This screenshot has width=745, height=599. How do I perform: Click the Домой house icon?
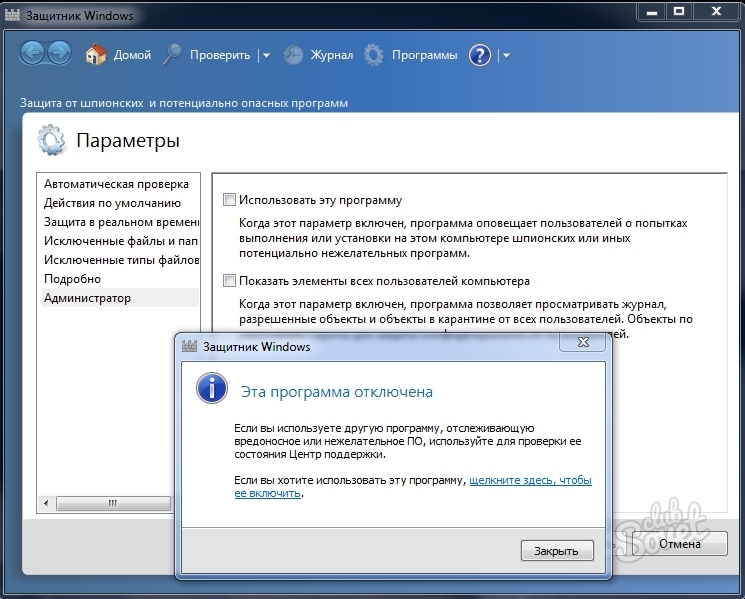96,55
